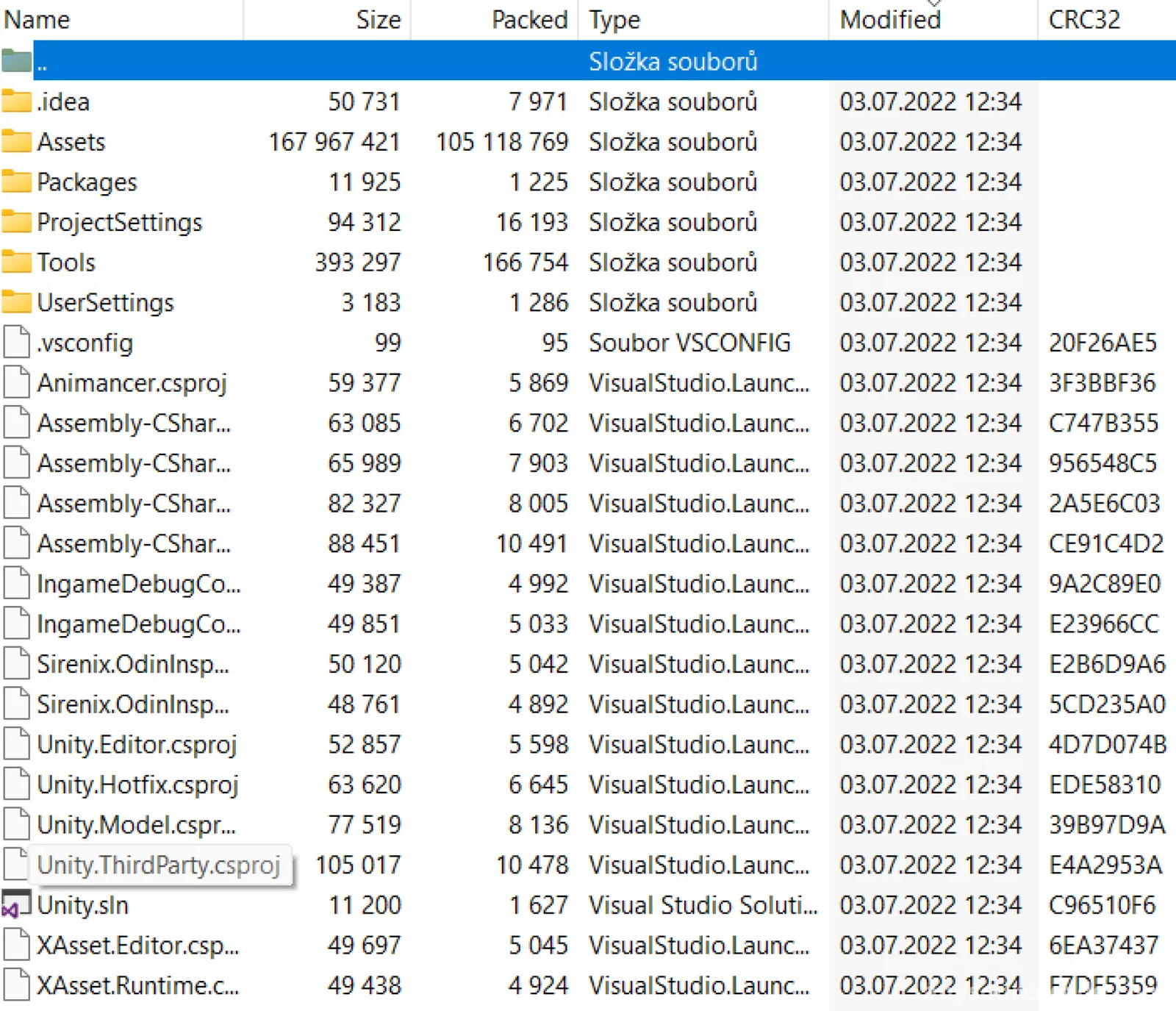Select the ProjectSettings folder icon
The height and width of the screenshot is (1011, 1176).
[x=16, y=221]
